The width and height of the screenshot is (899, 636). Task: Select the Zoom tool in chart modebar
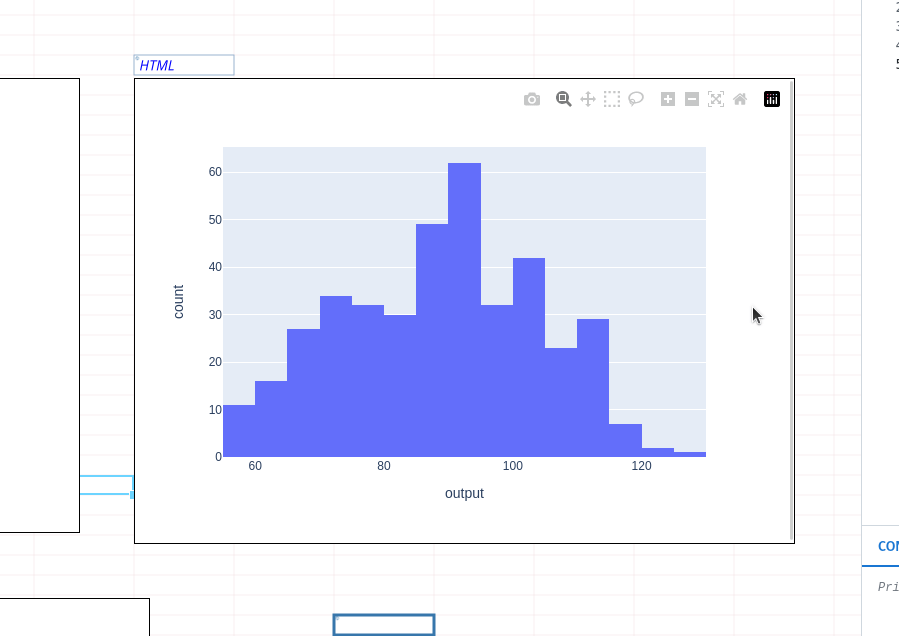[x=564, y=99]
